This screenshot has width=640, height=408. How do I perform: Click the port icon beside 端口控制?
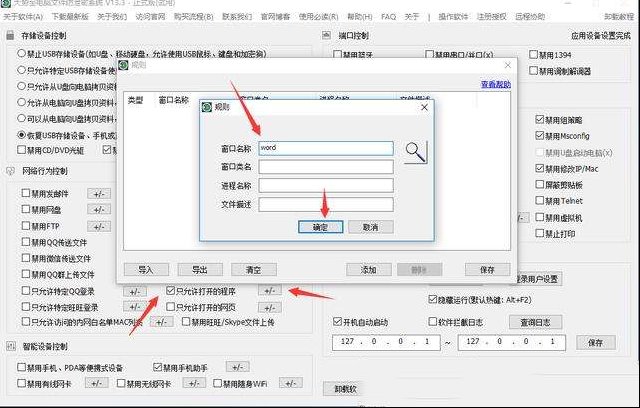(327, 35)
